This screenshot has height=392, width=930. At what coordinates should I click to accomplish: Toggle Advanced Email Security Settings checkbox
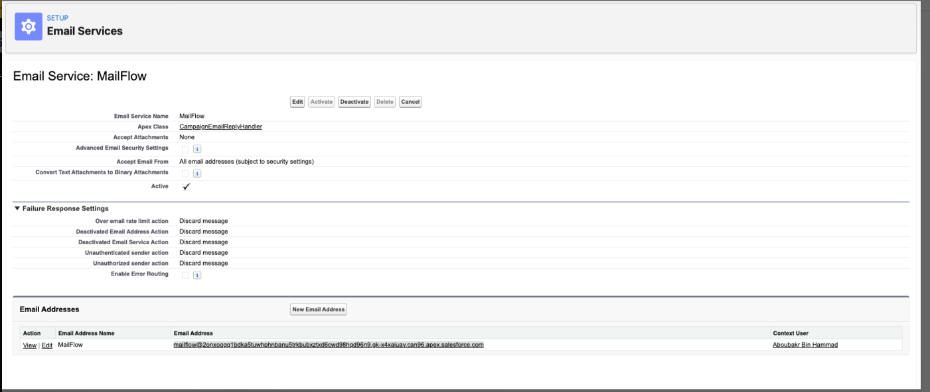pos(186,149)
